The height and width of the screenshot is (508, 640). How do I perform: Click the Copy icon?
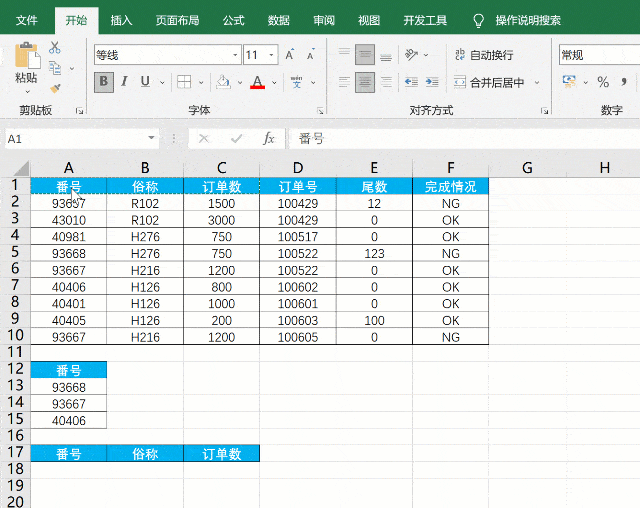(55, 68)
